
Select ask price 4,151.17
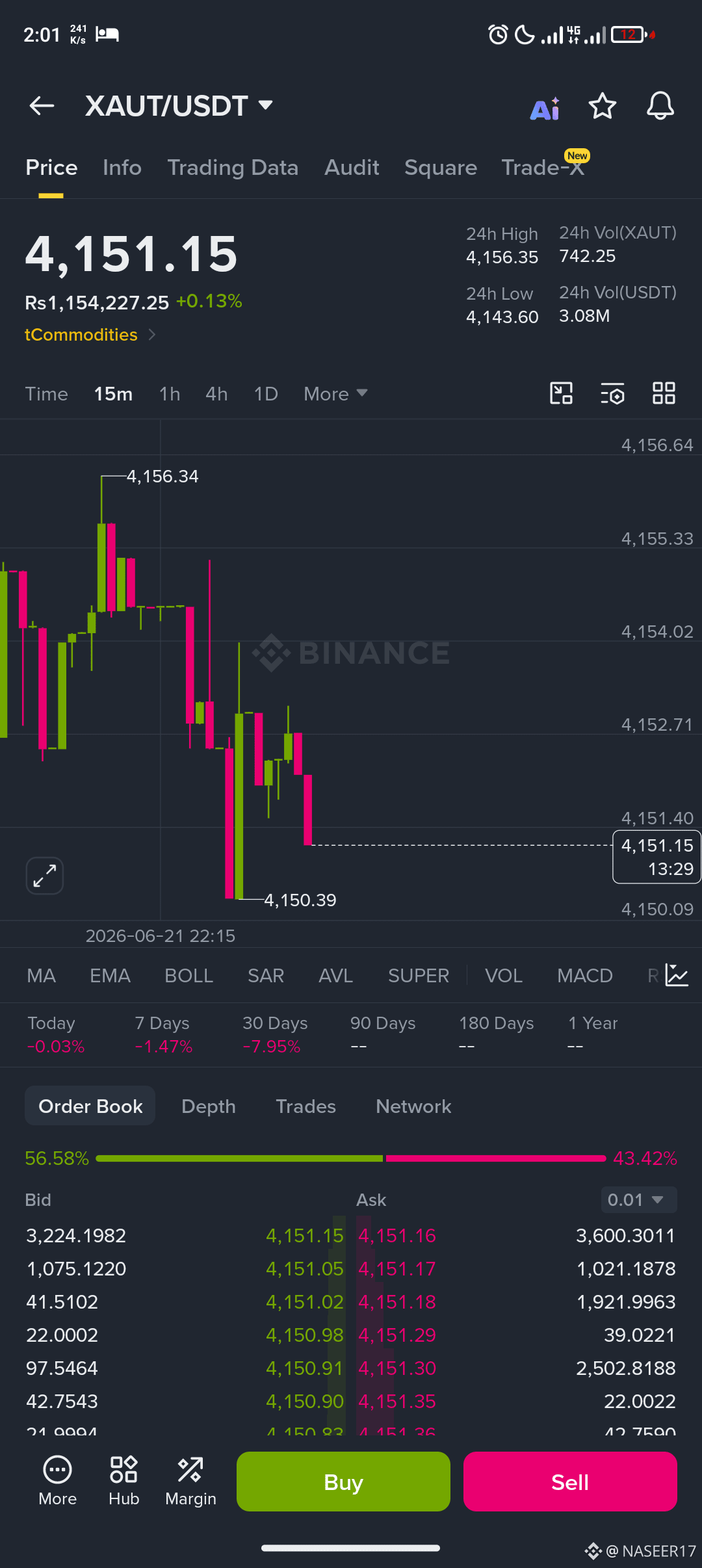click(397, 1269)
